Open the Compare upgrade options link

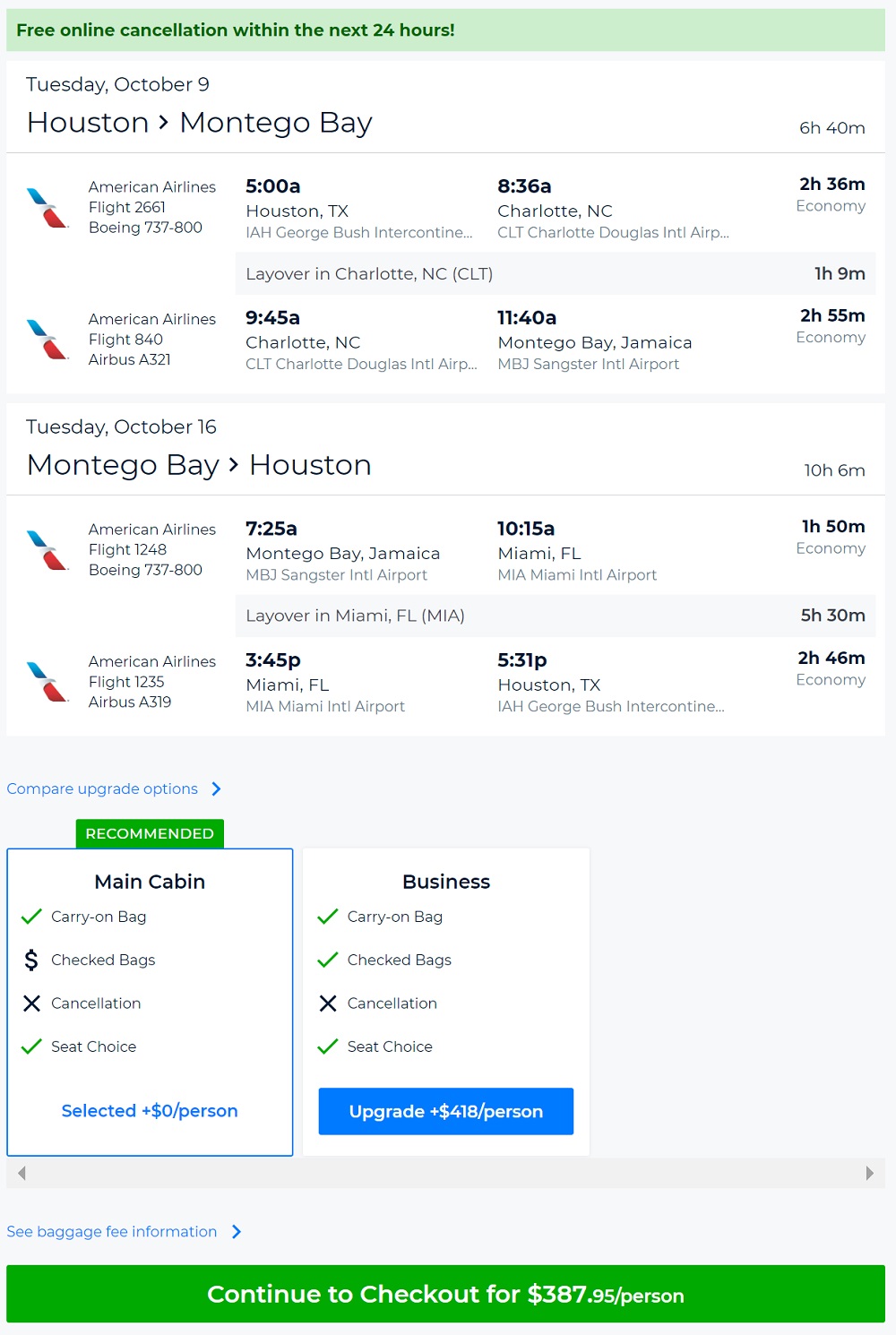(102, 789)
